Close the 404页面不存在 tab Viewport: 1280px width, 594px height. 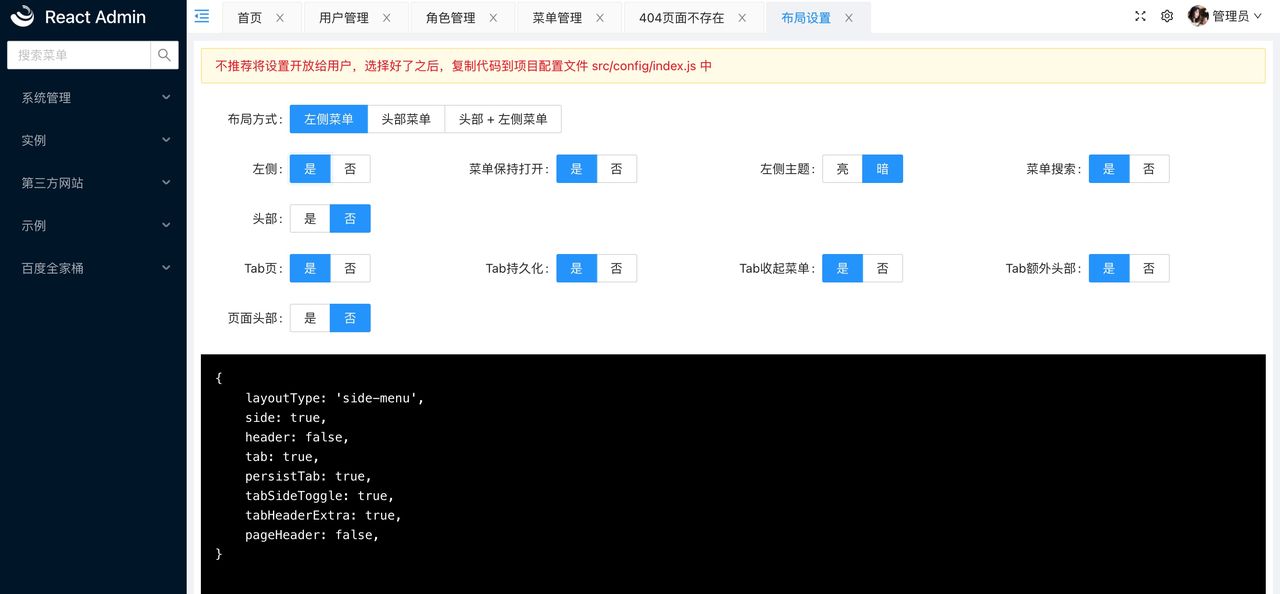[741, 17]
